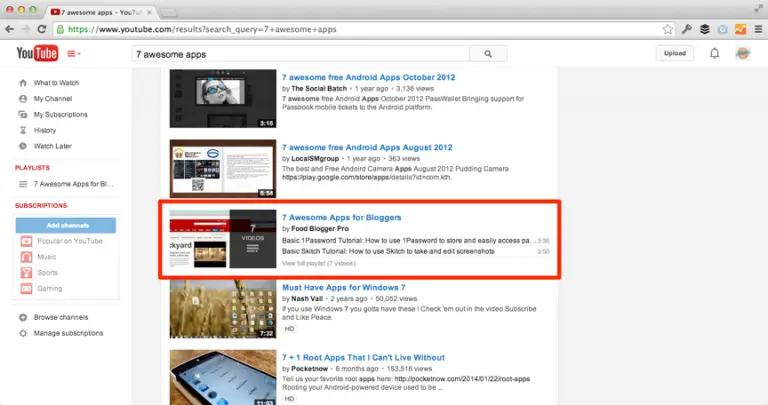
Task: Click the August 2012 video thumbnail
Action: [223, 168]
